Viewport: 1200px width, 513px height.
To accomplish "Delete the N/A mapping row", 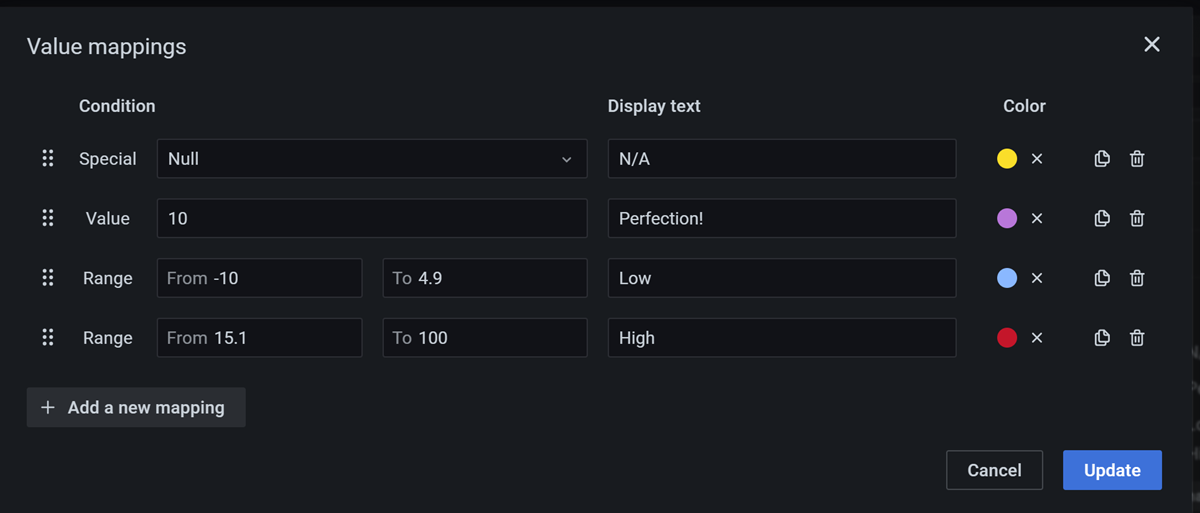I will coord(1137,158).
